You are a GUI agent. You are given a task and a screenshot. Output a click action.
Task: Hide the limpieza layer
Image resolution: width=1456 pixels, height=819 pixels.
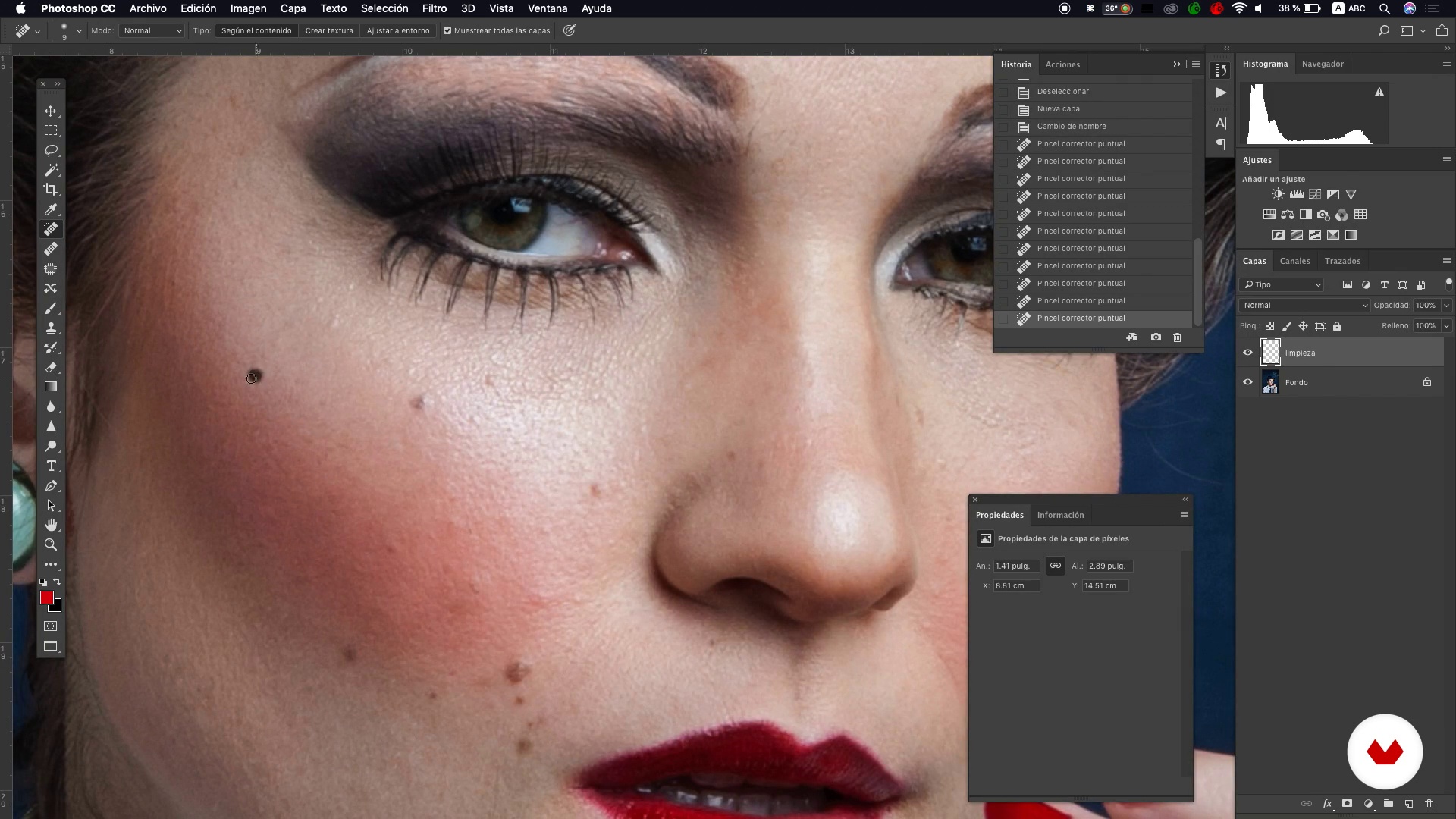coord(1247,353)
